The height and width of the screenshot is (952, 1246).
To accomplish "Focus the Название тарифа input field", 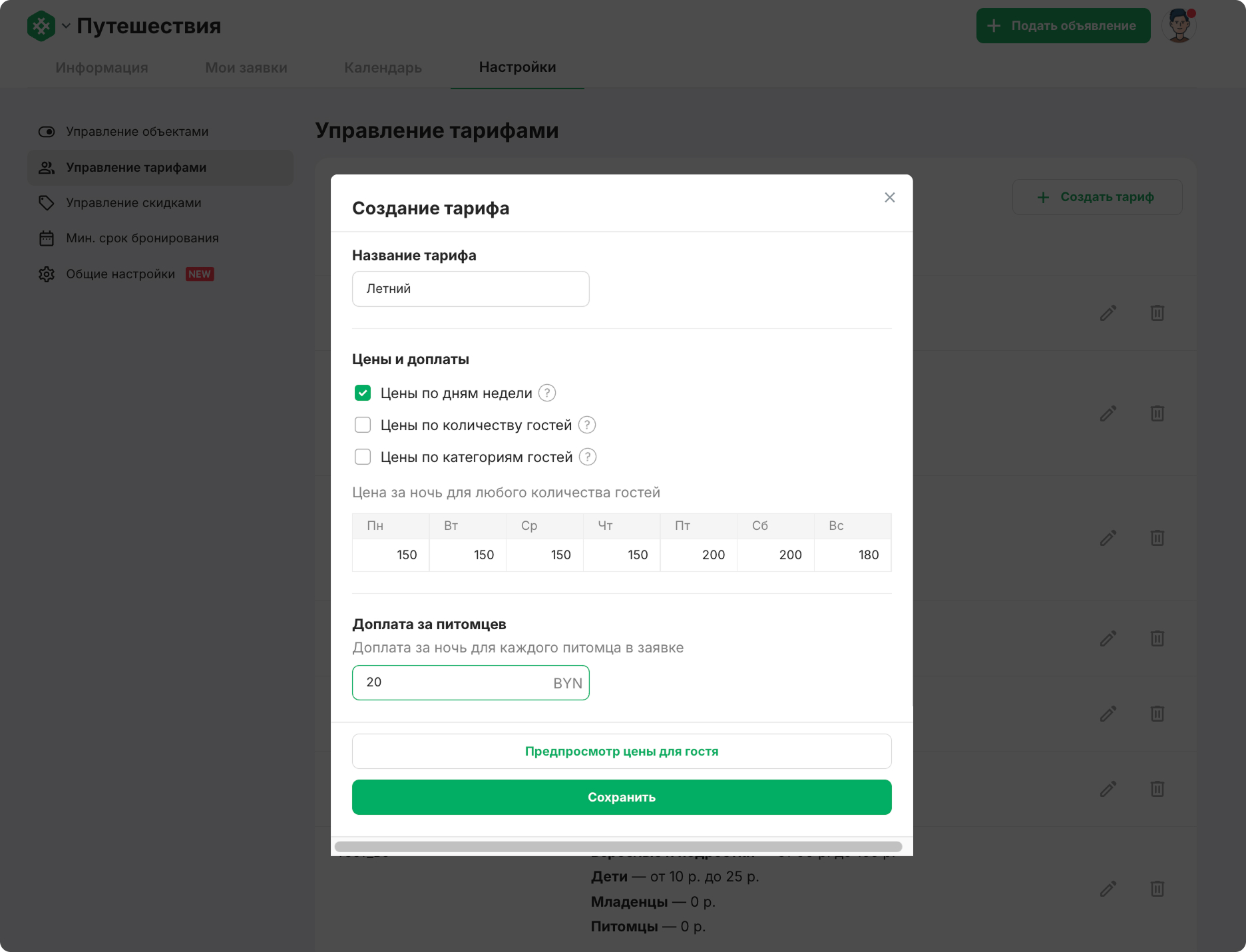I will [471, 289].
